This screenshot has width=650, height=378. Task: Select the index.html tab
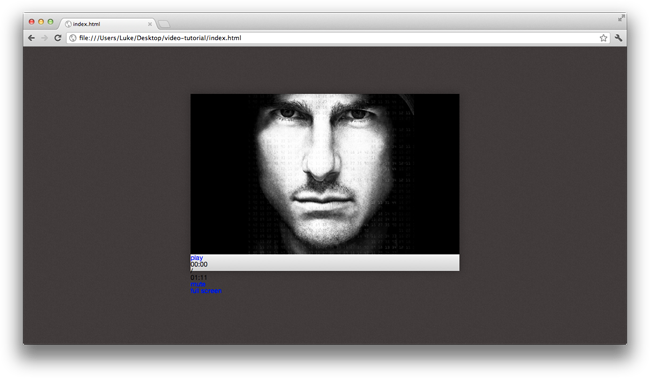[108, 24]
